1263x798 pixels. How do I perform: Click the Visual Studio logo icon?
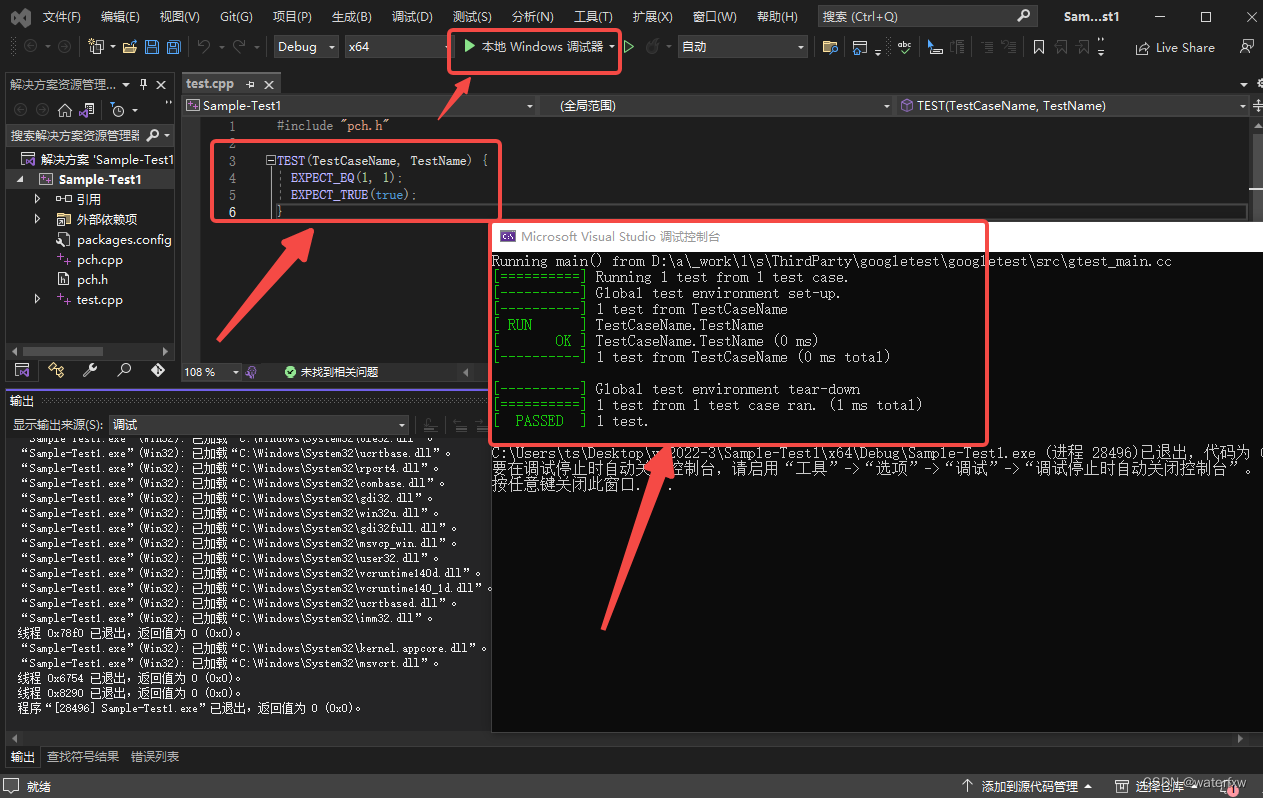tap(20, 17)
